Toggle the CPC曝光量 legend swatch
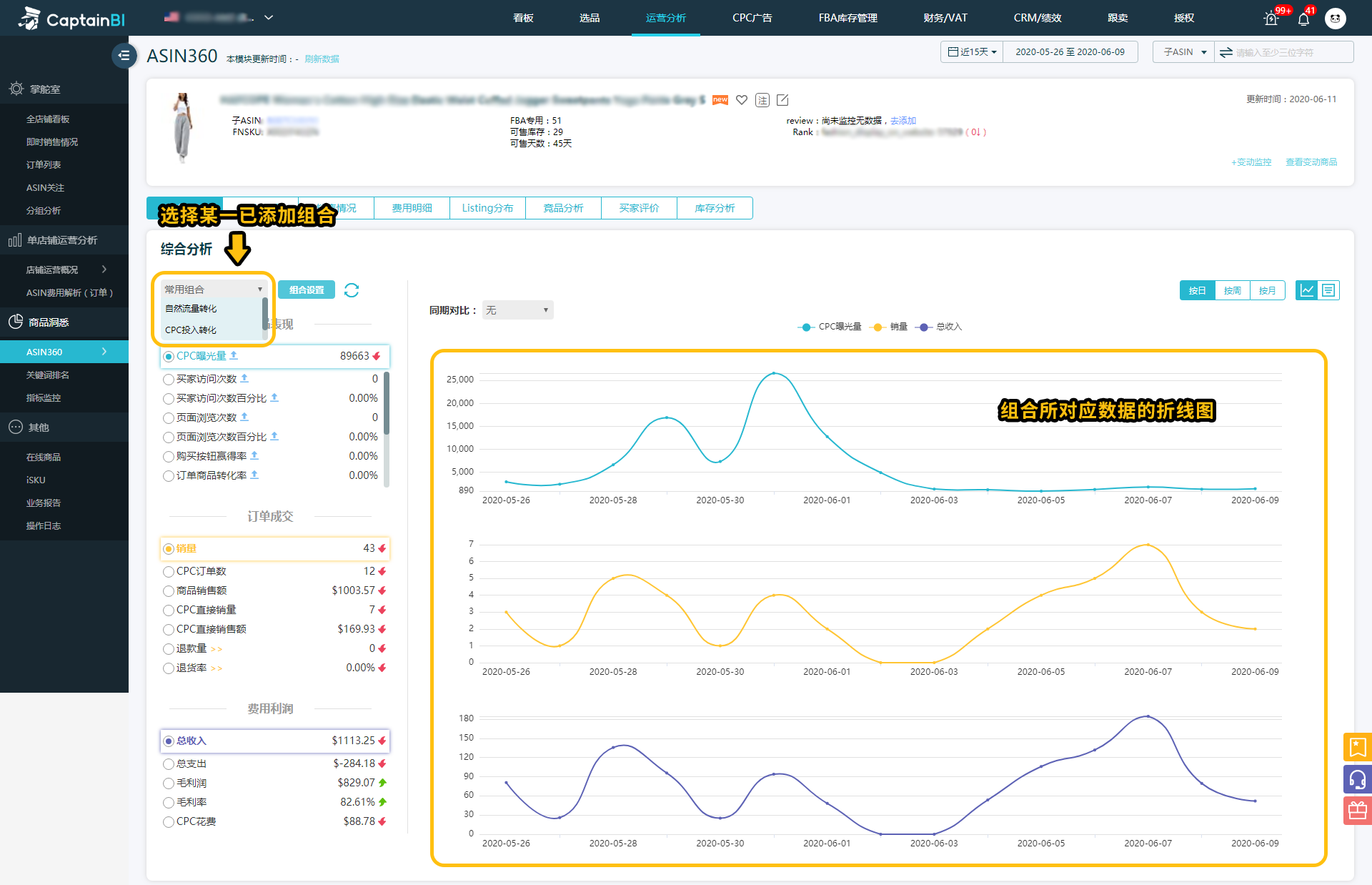The image size is (1372, 885). click(805, 327)
